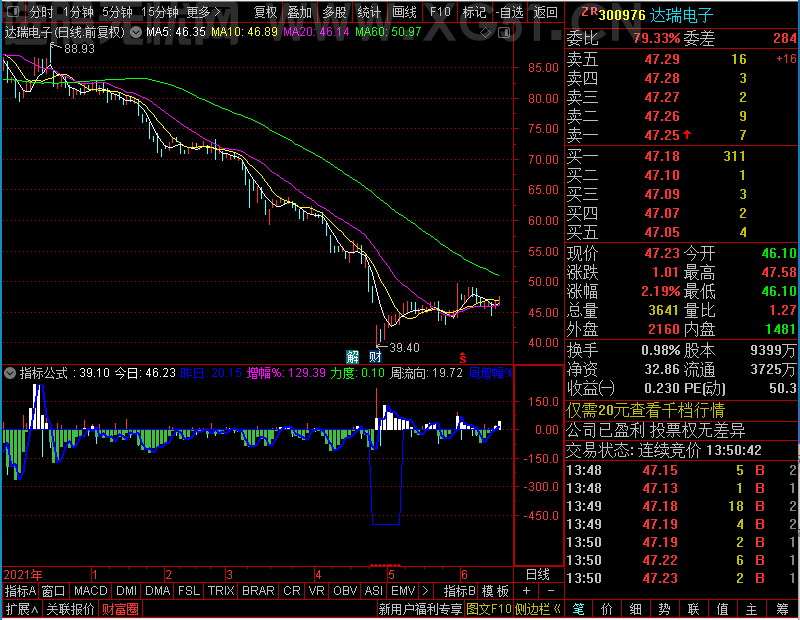Select the 指标B indicator group
The height and width of the screenshot is (620, 800).
(460, 591)
